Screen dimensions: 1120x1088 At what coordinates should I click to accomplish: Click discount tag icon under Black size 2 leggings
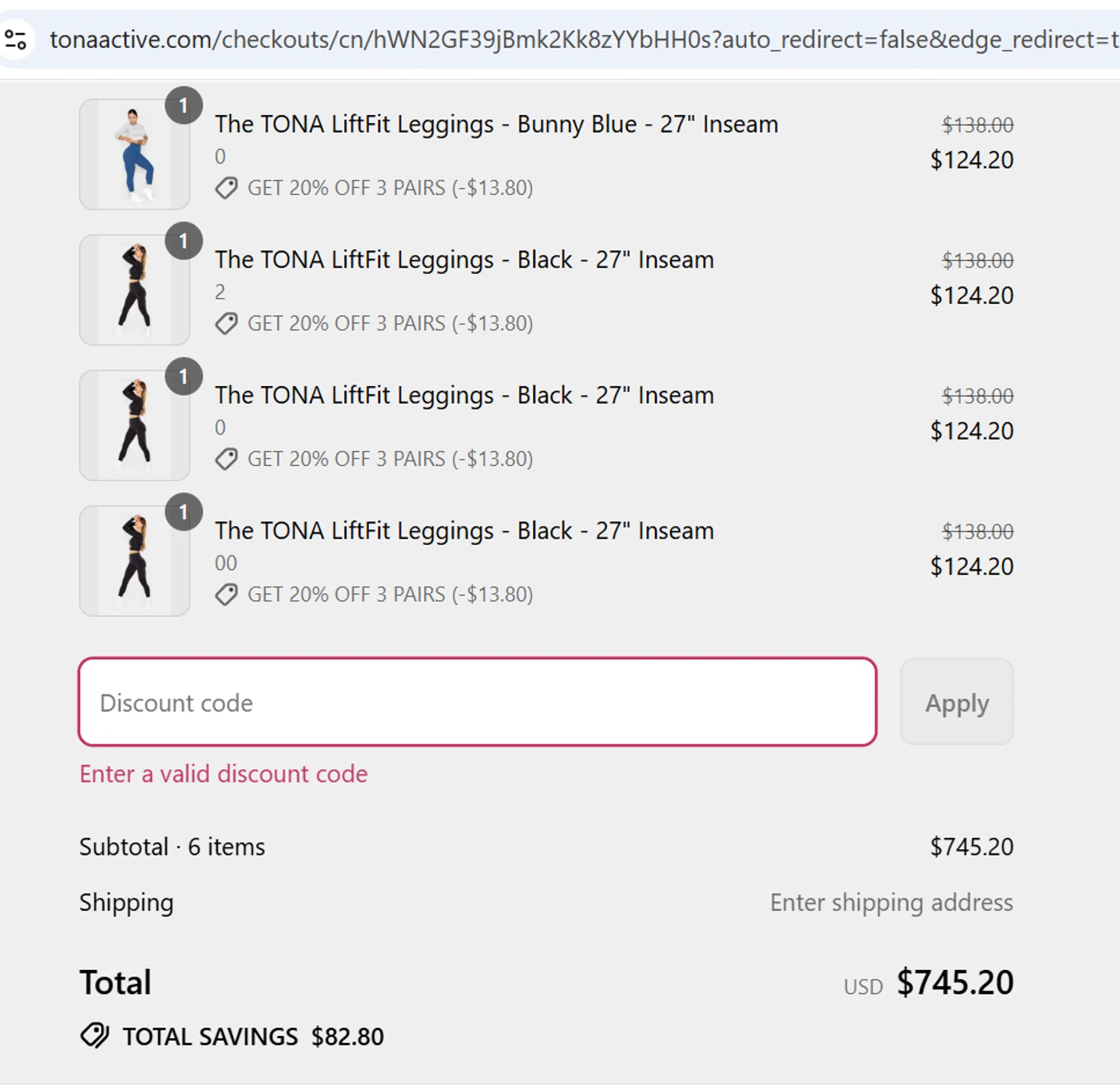coord(226,323)
